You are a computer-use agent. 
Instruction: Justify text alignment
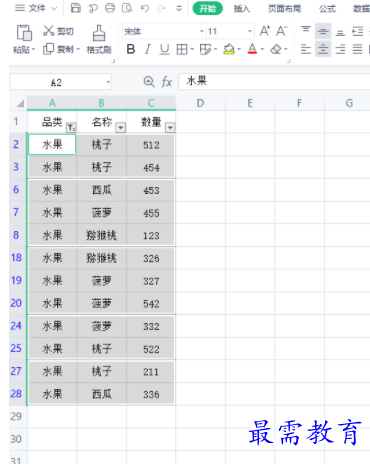coord(358,49)
